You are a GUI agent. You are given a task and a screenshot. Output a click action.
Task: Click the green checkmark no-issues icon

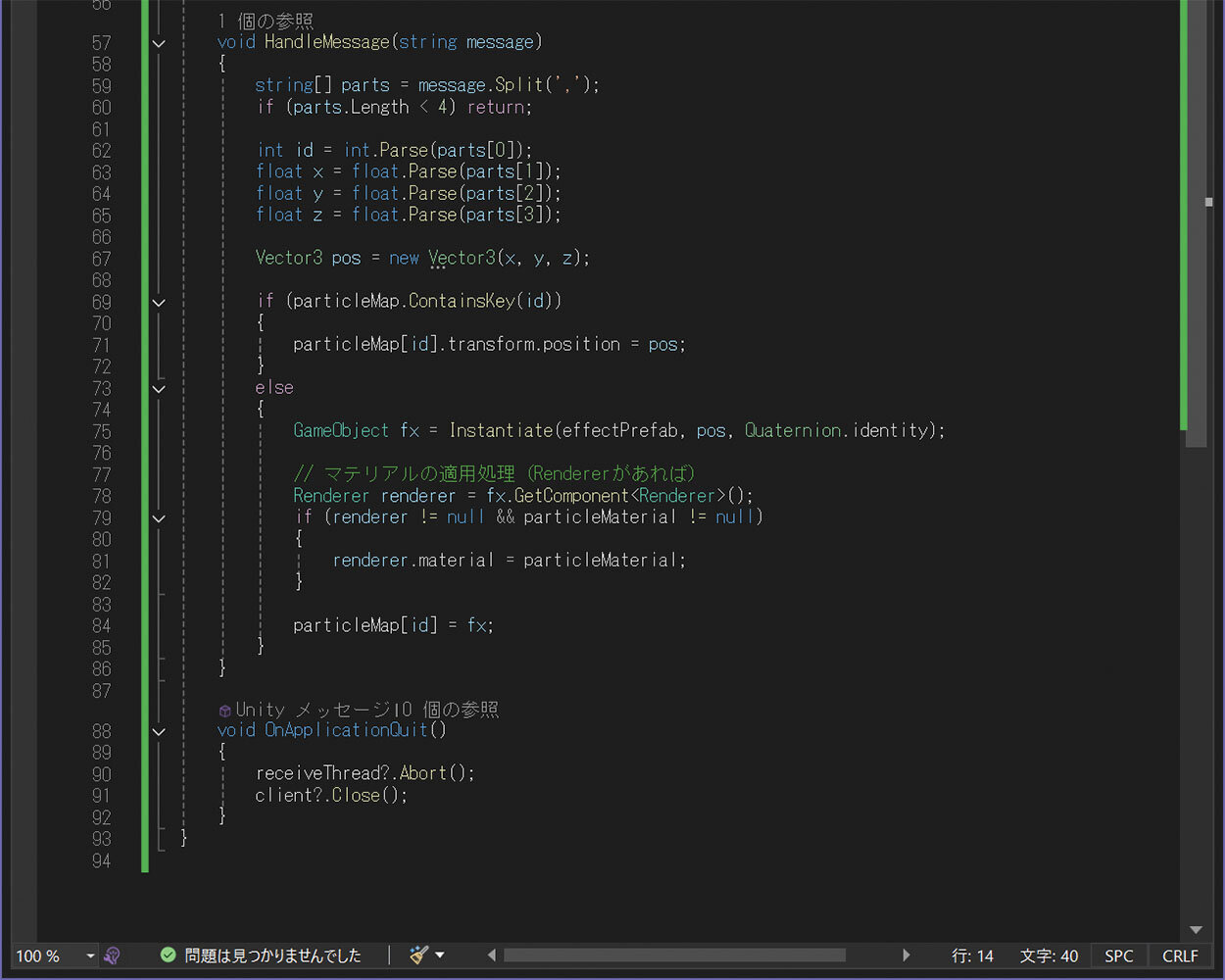click(x=168, y=955)
